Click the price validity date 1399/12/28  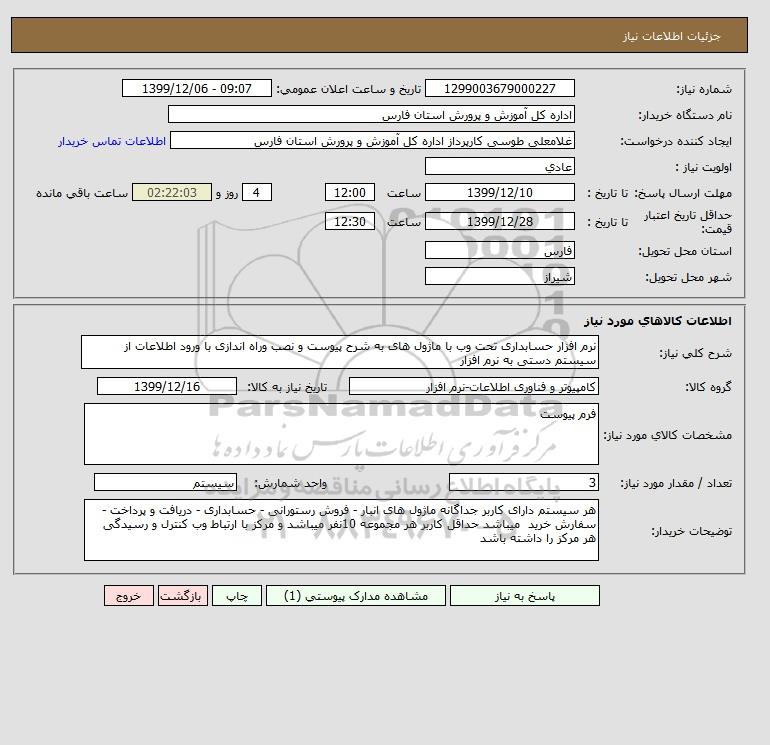[499, 221]
